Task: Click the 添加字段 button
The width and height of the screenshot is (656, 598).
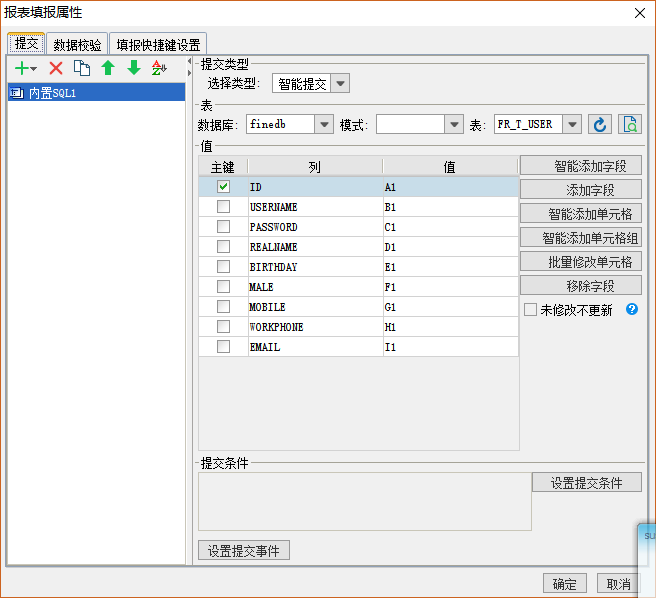Action: (x=581, y=190)
